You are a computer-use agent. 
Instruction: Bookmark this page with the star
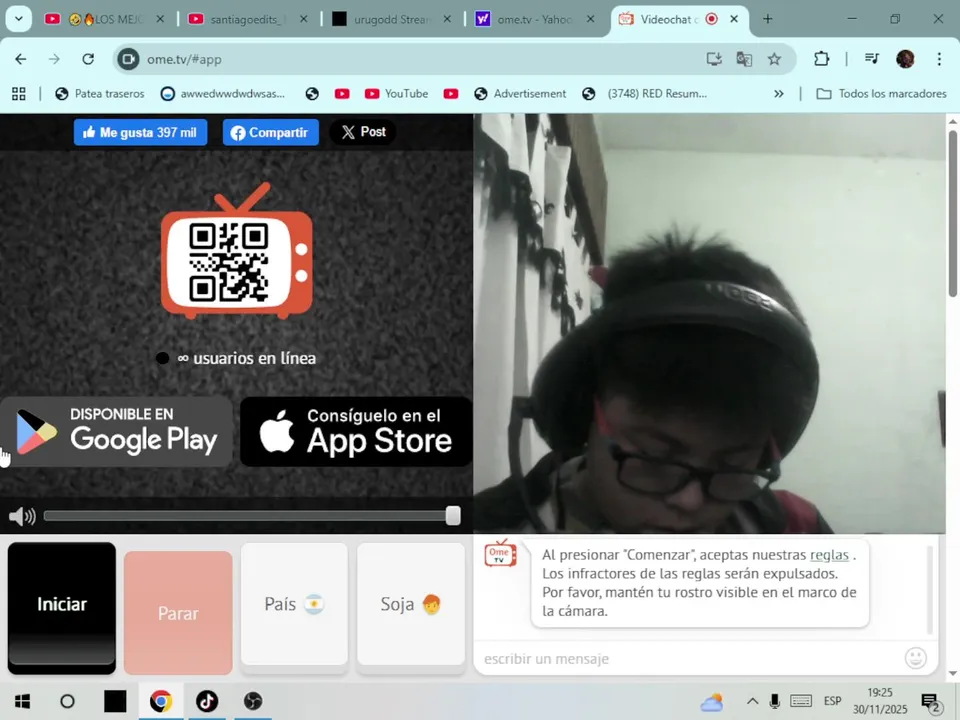[774, 59]
